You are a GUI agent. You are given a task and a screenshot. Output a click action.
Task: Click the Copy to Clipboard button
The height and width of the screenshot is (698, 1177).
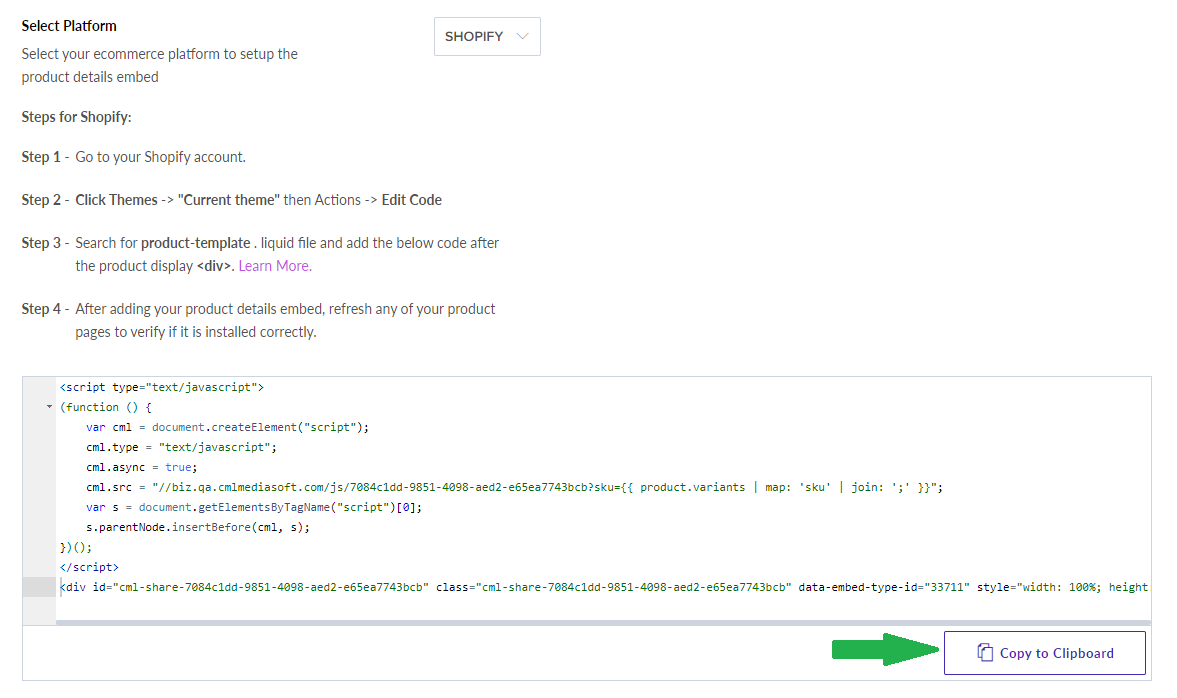click(x=1044, y=653)
